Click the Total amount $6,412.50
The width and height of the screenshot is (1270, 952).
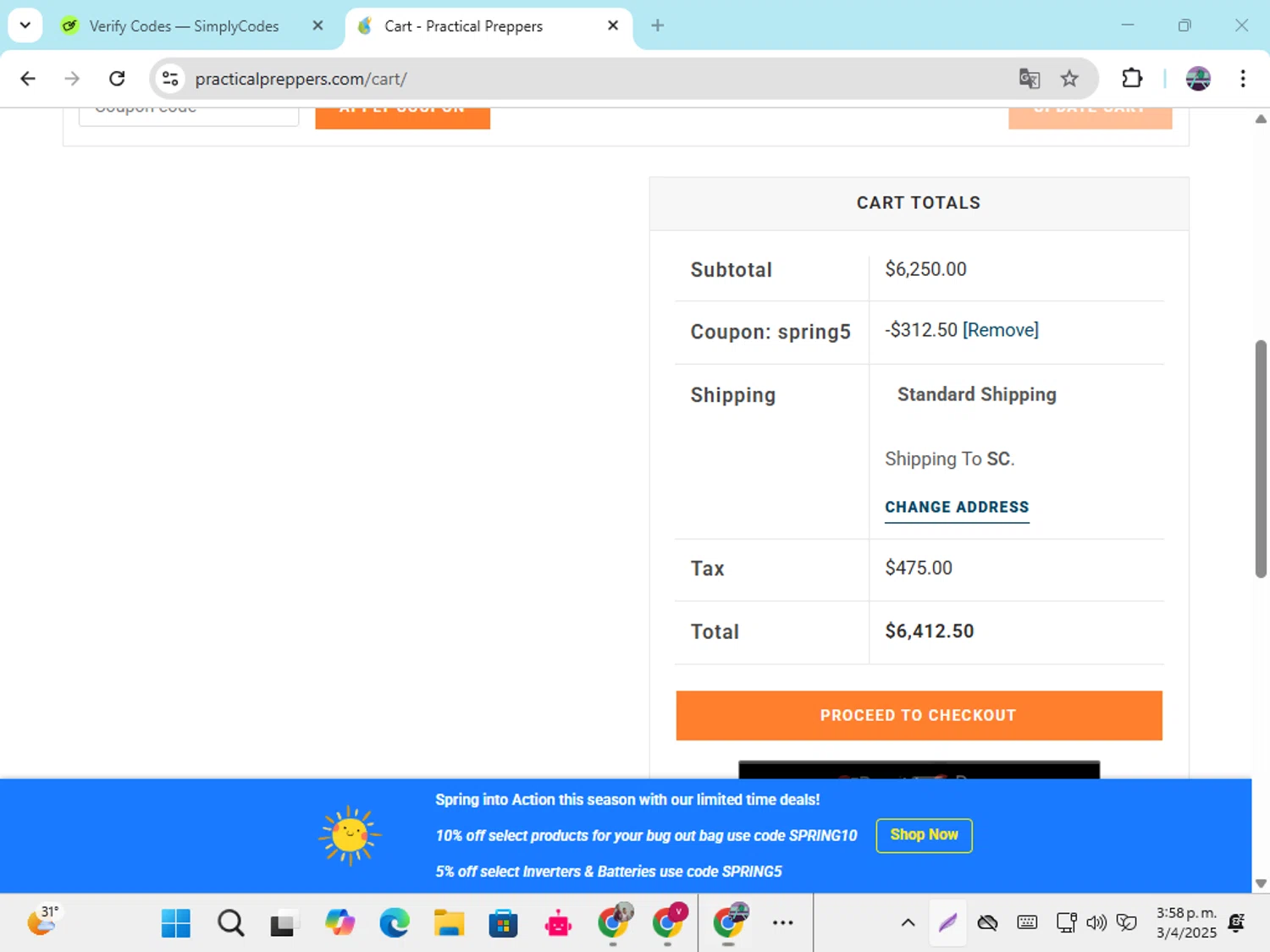(x=930, y=631)
